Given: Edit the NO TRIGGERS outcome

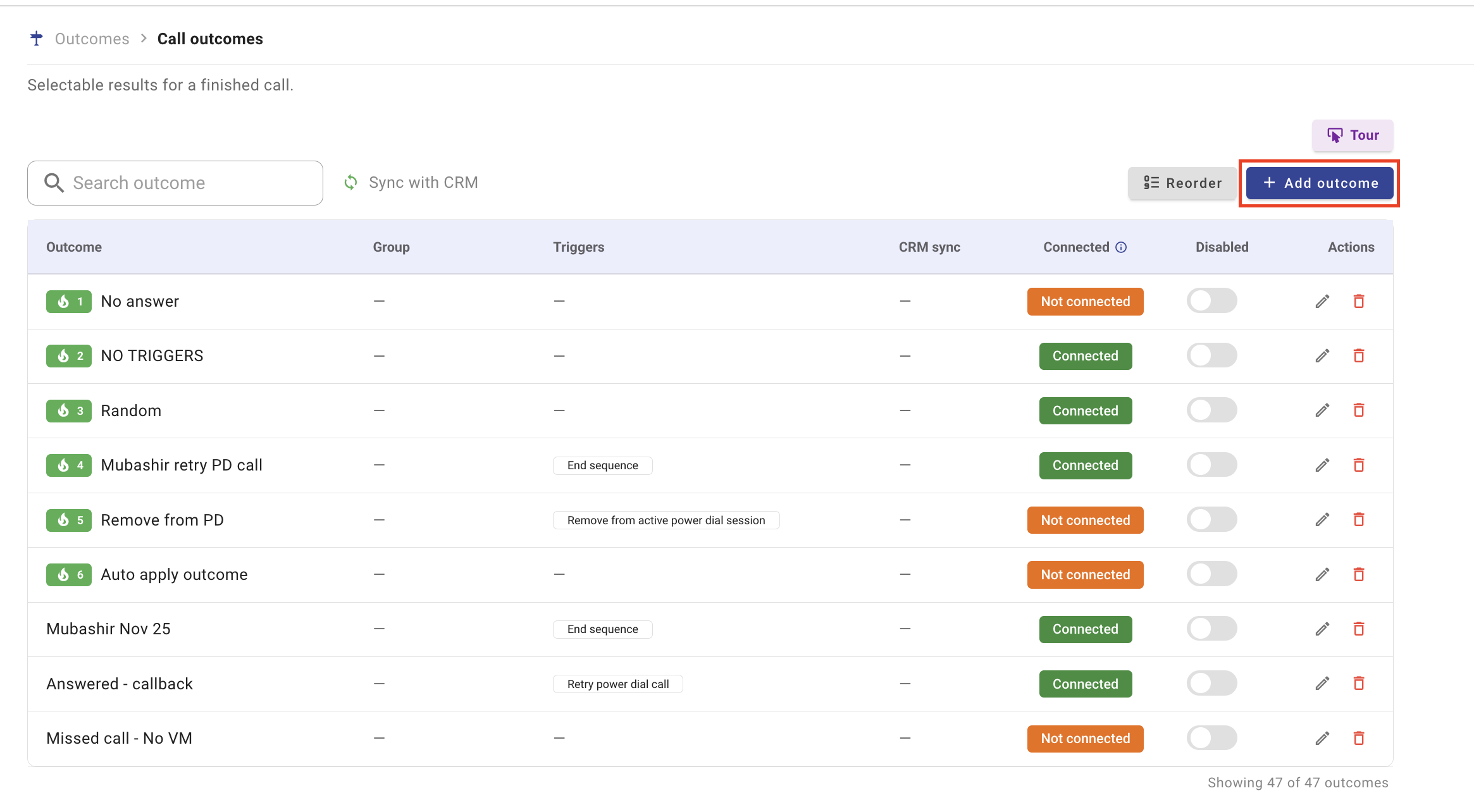Looking at the screenshot, I should tap(1322, 356).
